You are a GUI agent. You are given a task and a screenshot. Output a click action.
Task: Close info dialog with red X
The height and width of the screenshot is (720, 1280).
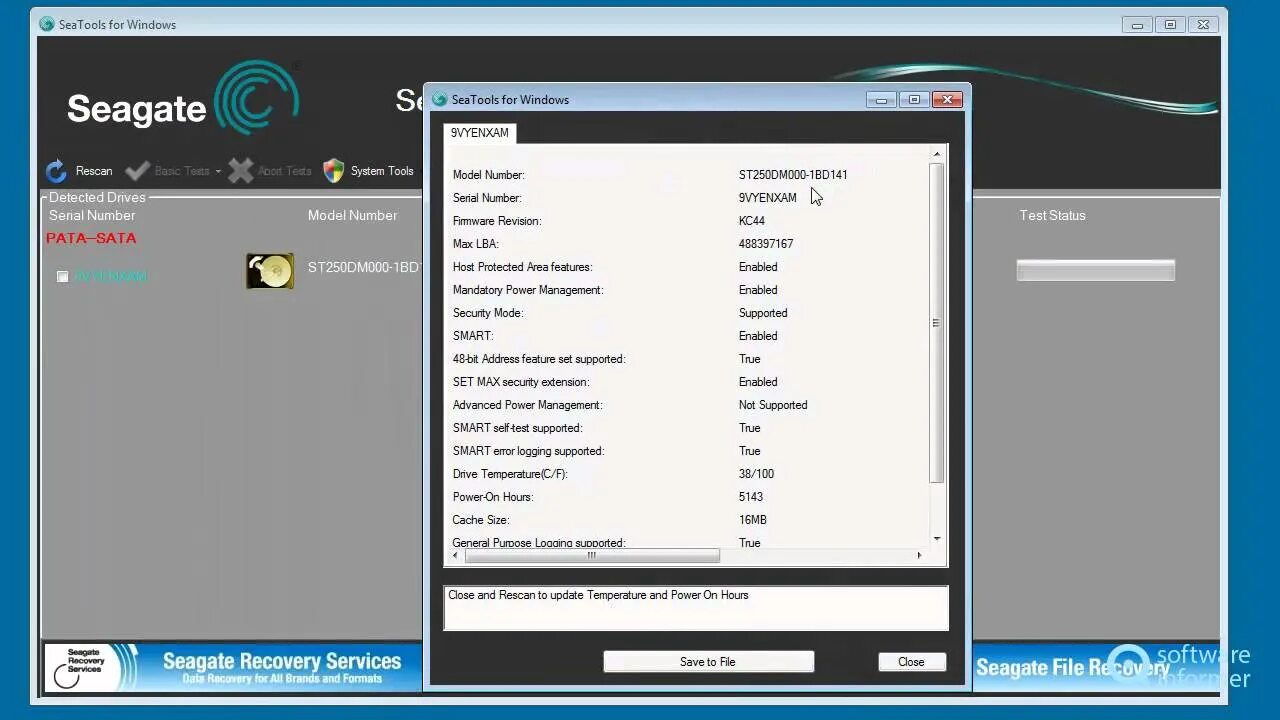click(947, 99)
